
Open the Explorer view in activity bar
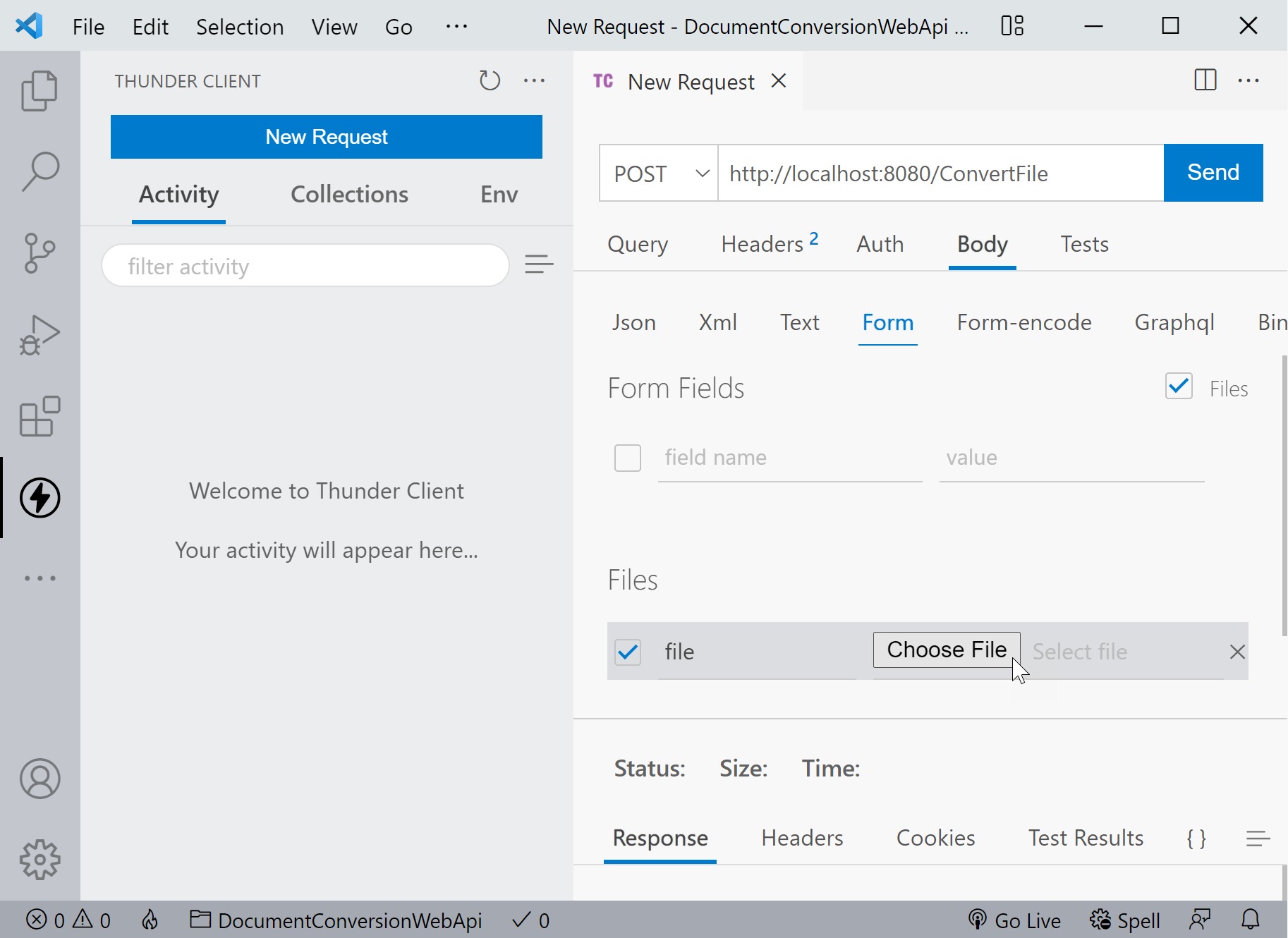pos(40,90)
